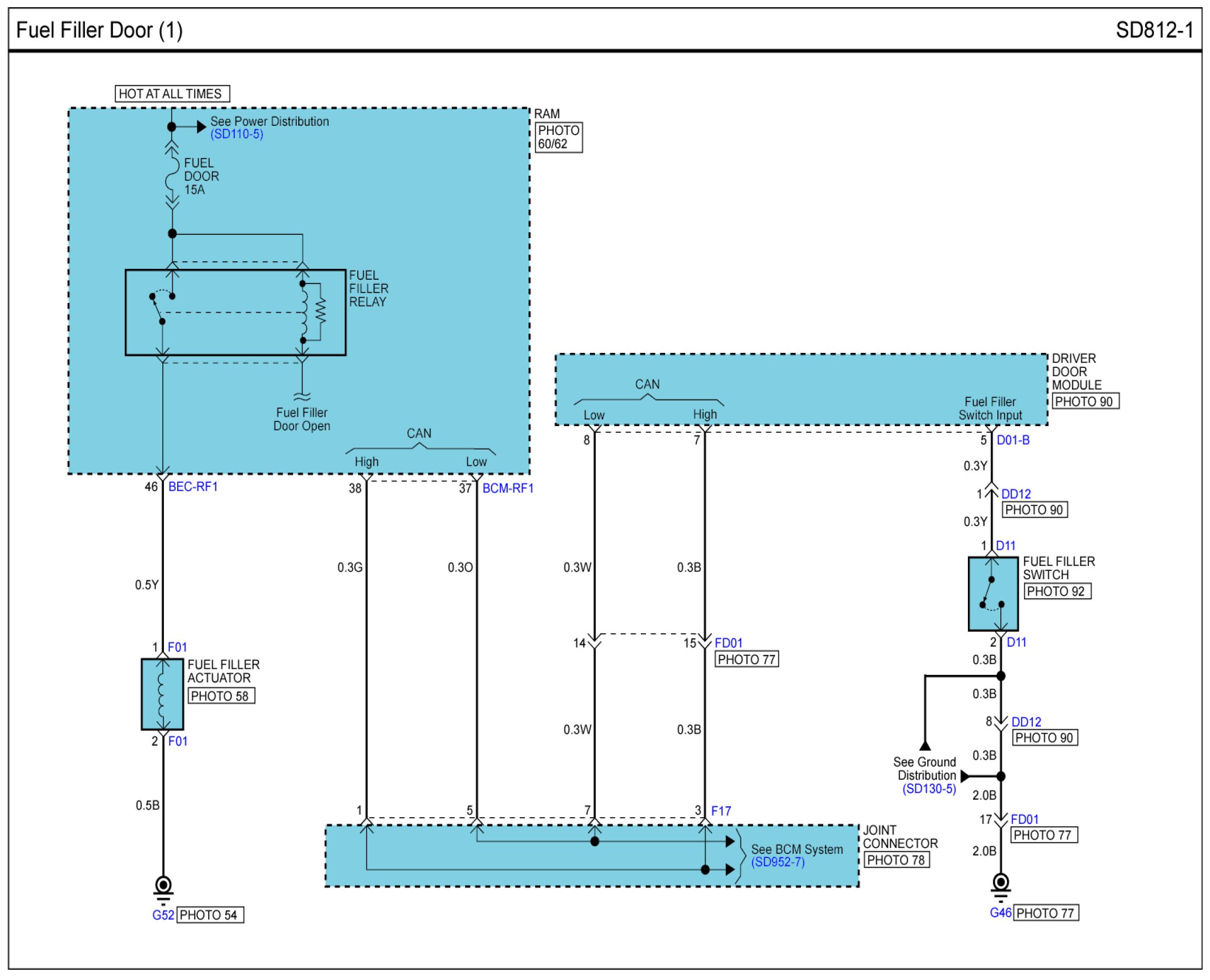Screen dimensions: 1210x980
Task: Click the D01-B connector label
Action: tap(1013, 441)
